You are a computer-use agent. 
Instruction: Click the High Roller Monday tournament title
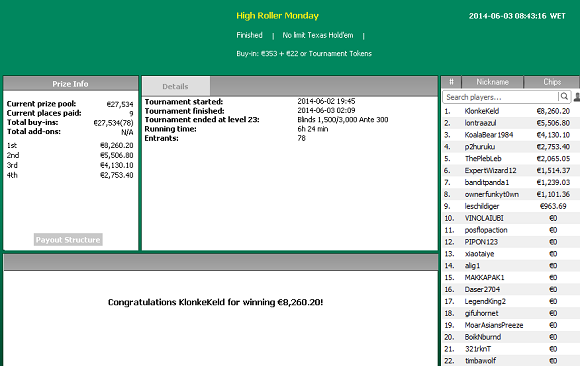pyautogui.click(x=277, y=16)
